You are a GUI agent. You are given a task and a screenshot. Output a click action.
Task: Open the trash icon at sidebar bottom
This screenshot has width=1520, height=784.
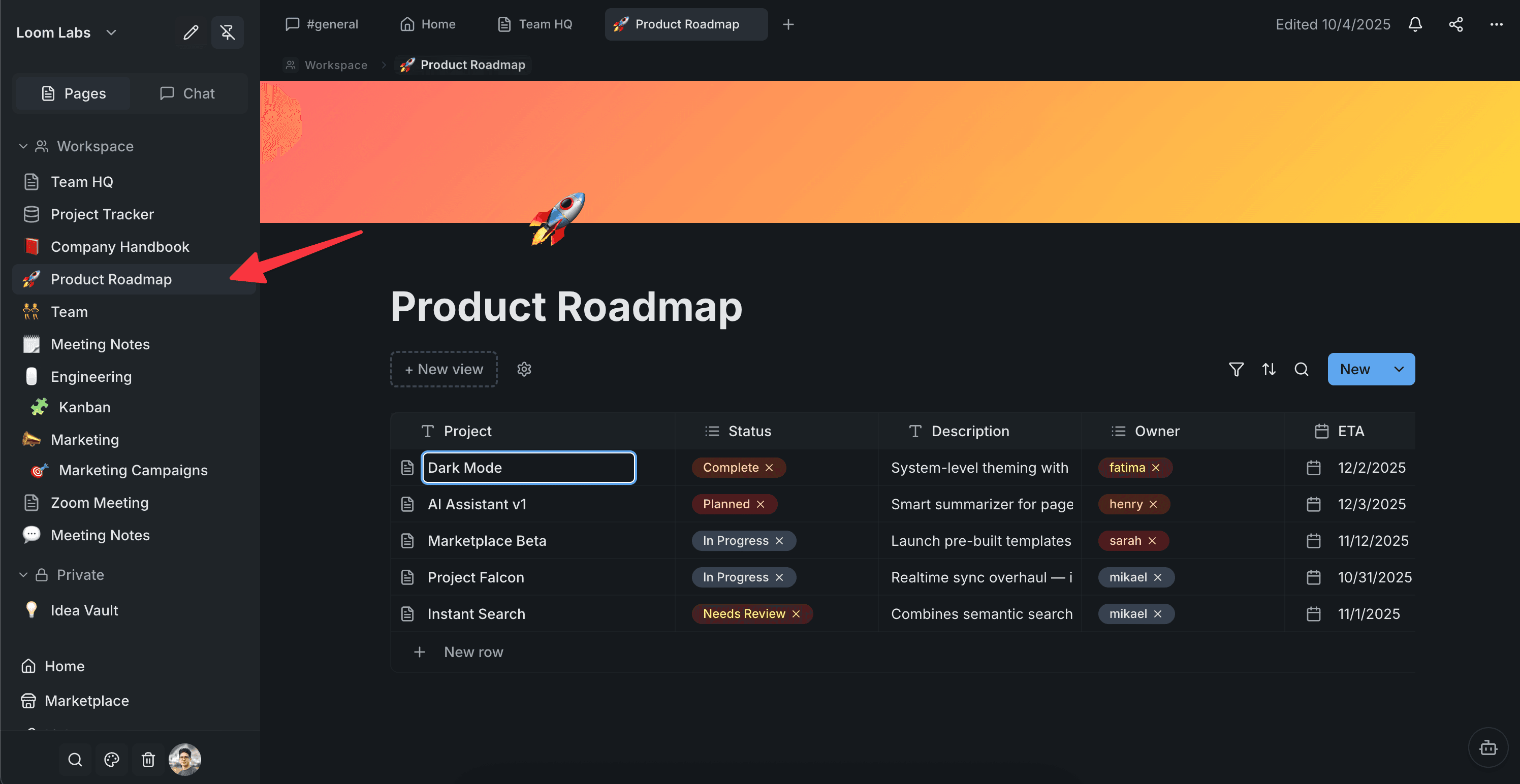click(x=148, y=759)
